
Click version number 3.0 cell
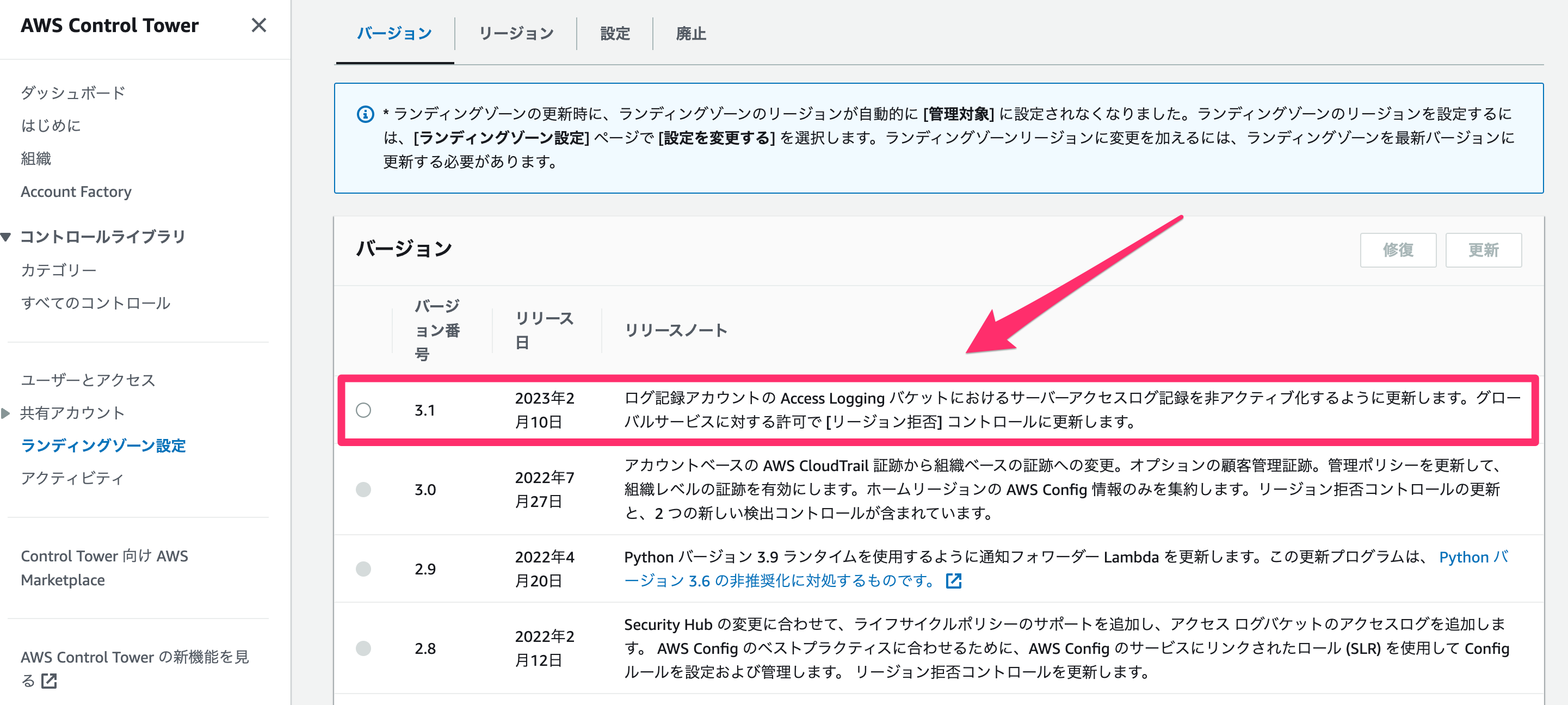[425, 490]
